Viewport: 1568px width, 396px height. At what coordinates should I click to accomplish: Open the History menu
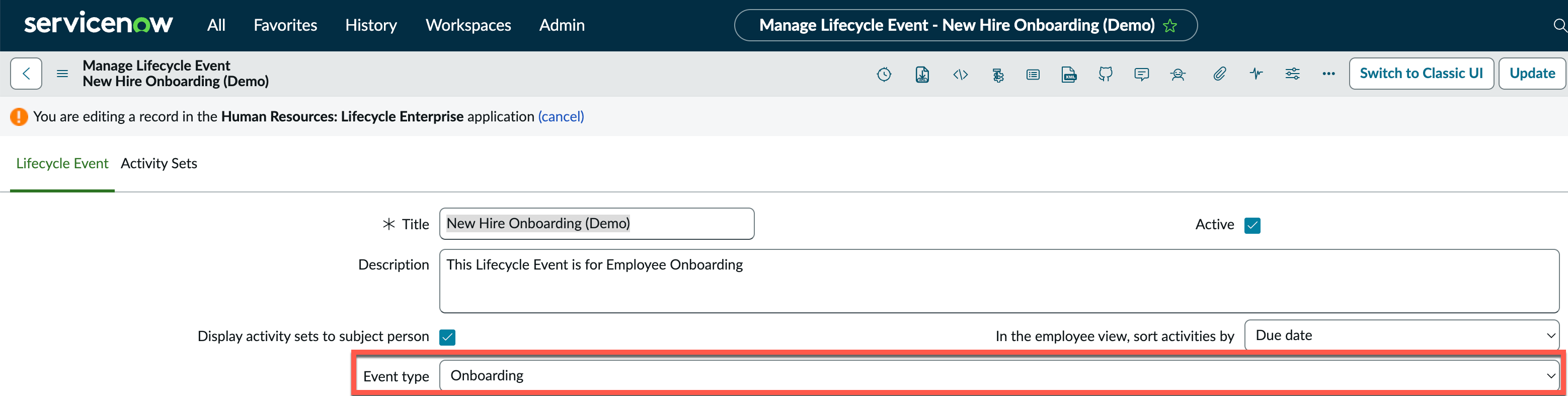(371, 25)
